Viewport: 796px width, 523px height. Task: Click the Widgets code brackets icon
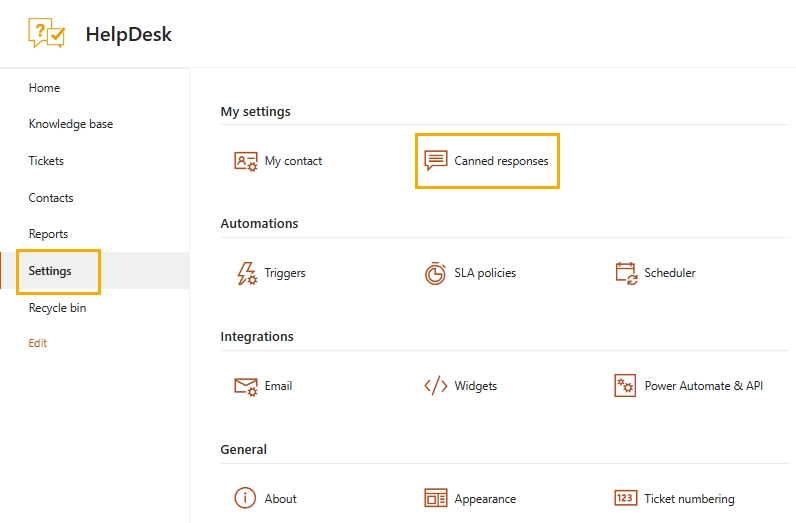pos(436,386)
